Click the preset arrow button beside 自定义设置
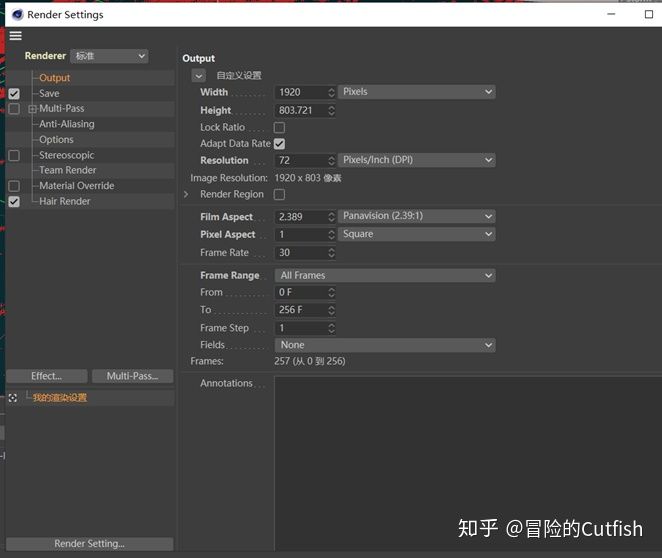This screenshot has height=558, width=662. 198,76
